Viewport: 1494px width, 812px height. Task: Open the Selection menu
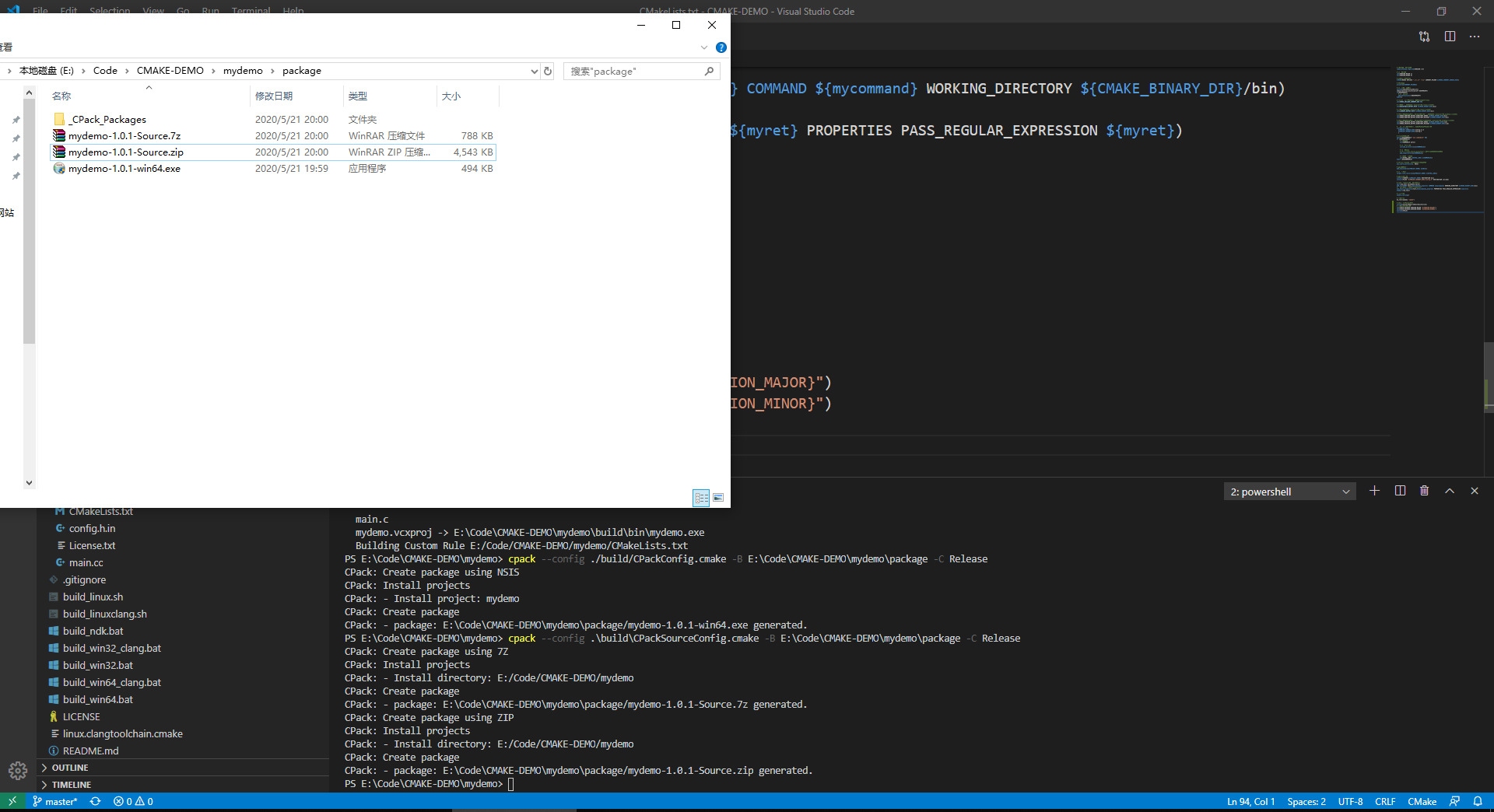(x=110, y=11)
